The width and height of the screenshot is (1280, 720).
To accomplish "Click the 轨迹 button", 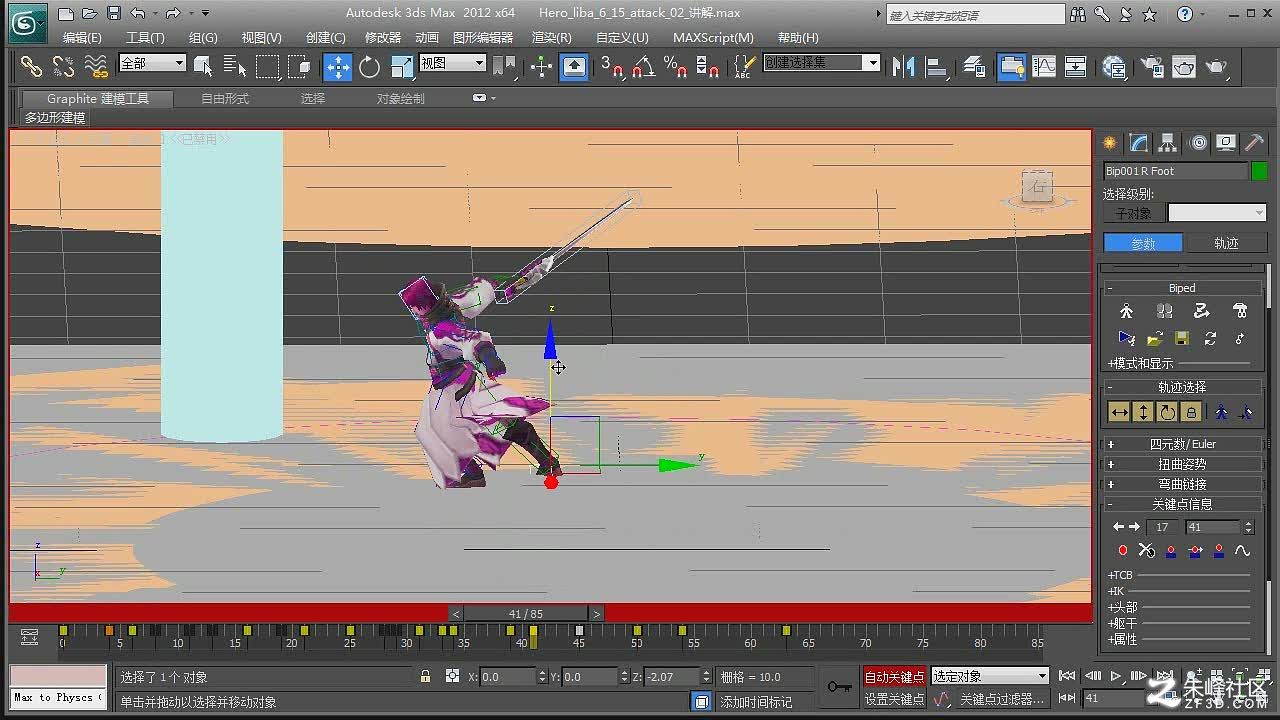I will click(1226, 243).
